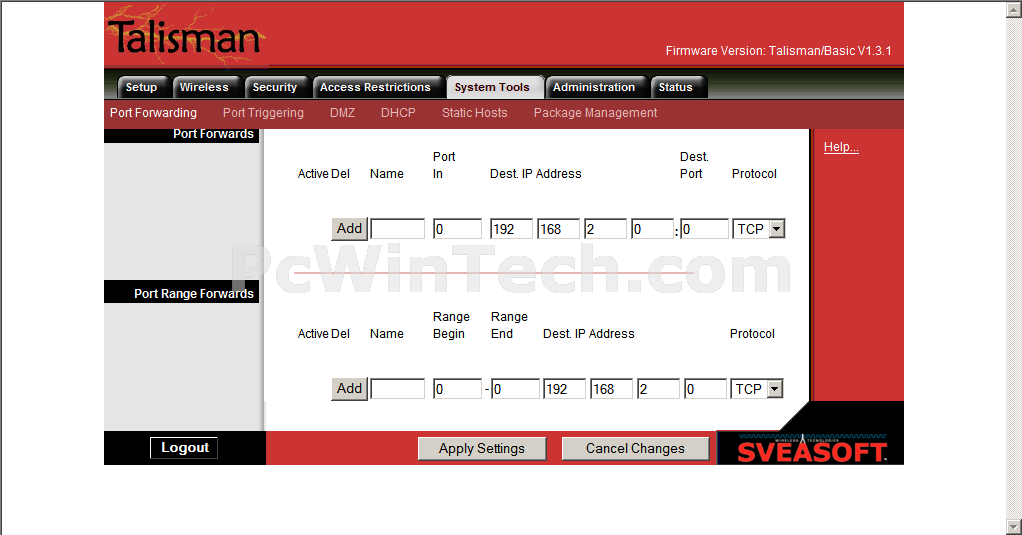1022x535 pixels.
Task: Click Port Forwards second IP octet 168
Action: coord(559,229)
